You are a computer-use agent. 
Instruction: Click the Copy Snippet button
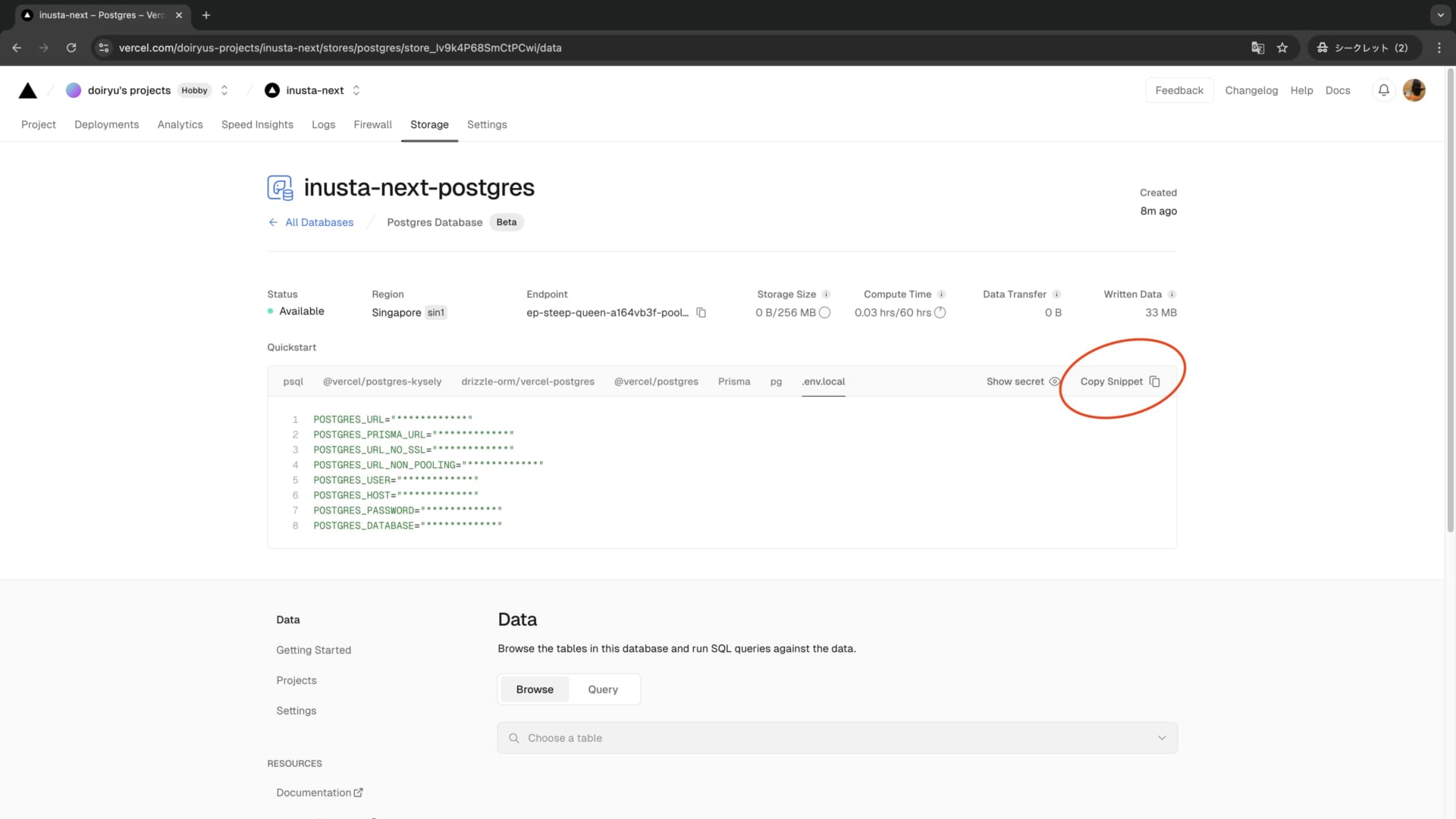coord(1120,381)
